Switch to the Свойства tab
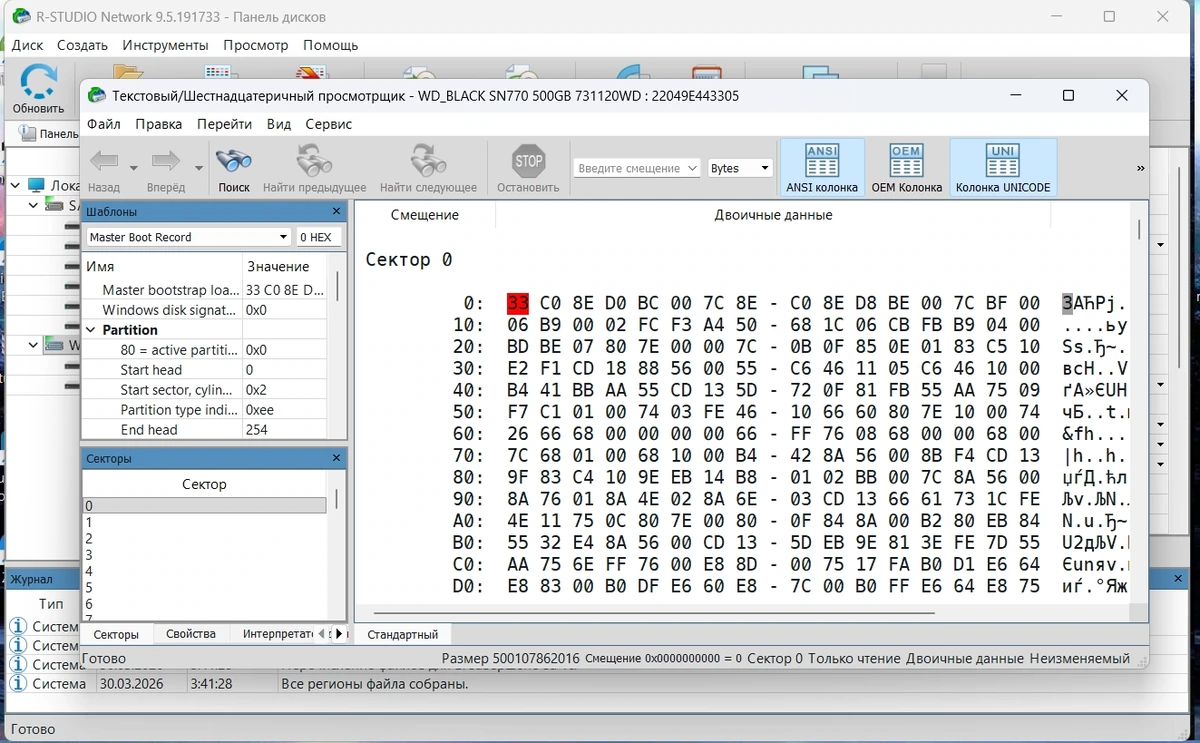Viewport: 1200px width, 743px height. (191, 634)
